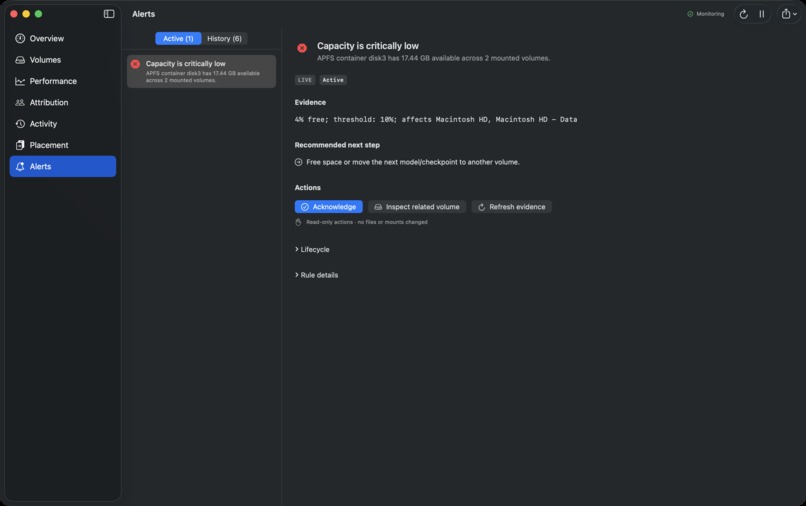Screen dimensions: 806x506
Task: Expand the Rule details section
Action: (317, 275)
